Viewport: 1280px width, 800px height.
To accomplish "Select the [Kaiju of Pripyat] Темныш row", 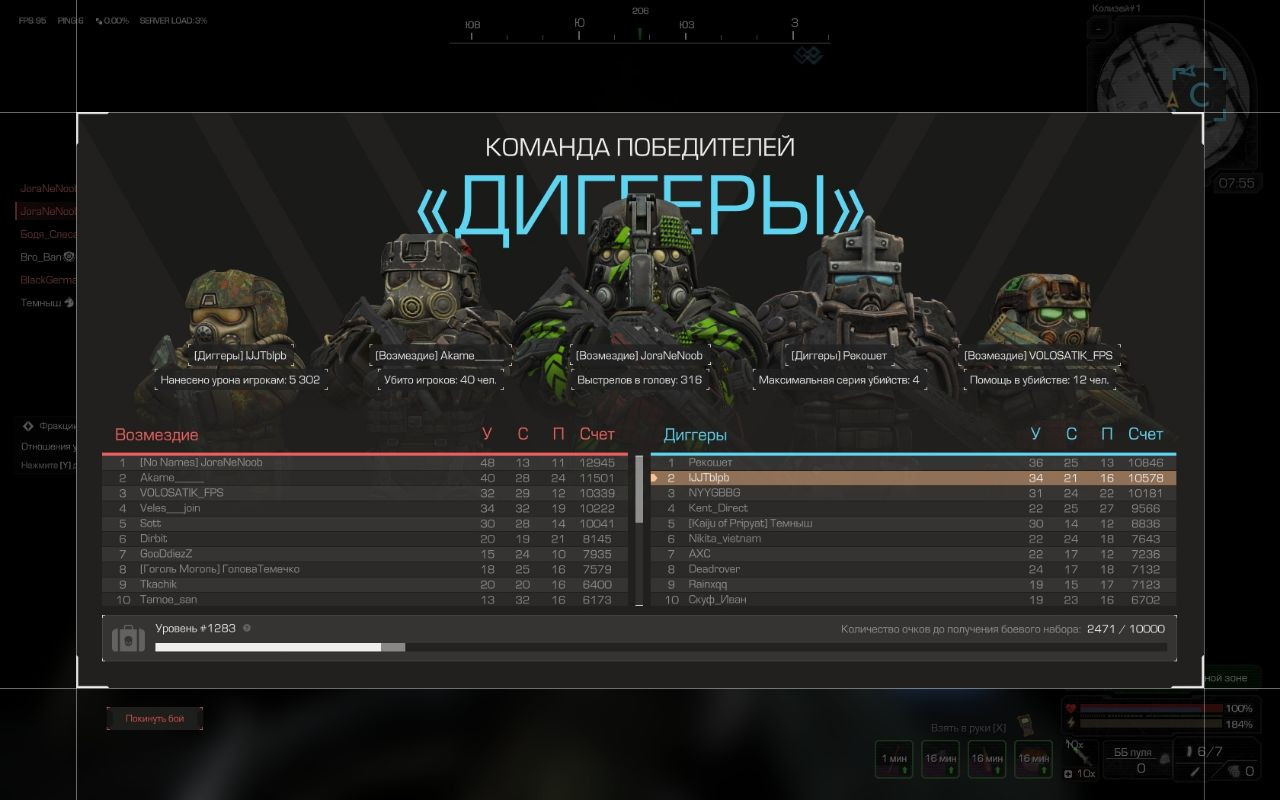I will tap(914, 524).
